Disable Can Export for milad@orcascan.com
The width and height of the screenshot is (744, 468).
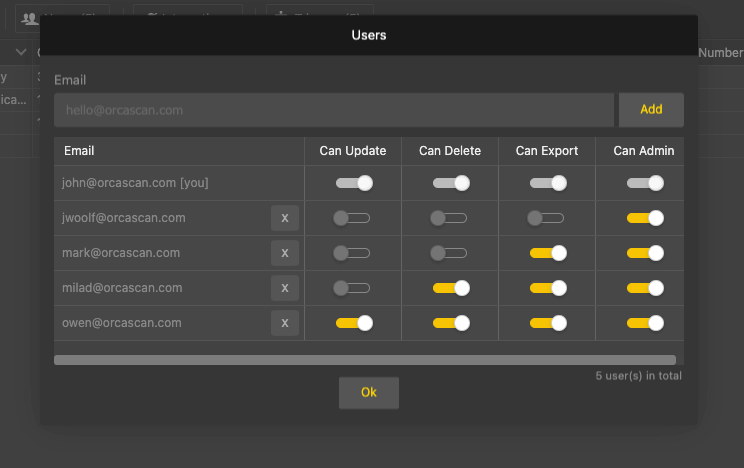[547, 288]
